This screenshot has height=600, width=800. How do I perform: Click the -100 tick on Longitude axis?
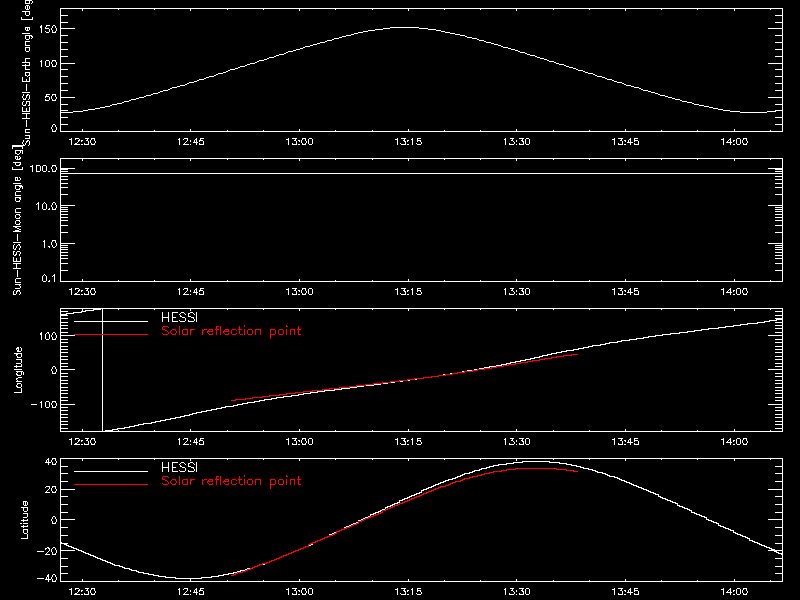[x=44, y=404]
